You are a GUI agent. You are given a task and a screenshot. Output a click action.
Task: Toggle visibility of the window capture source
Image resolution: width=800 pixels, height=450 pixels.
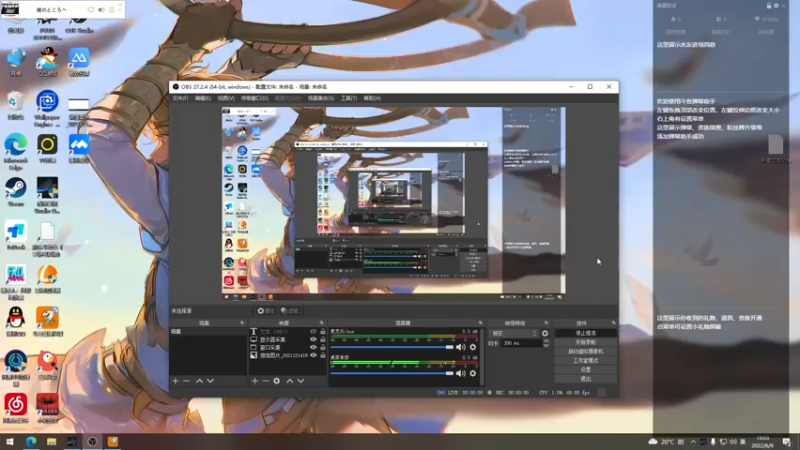(x=313, y=347)
